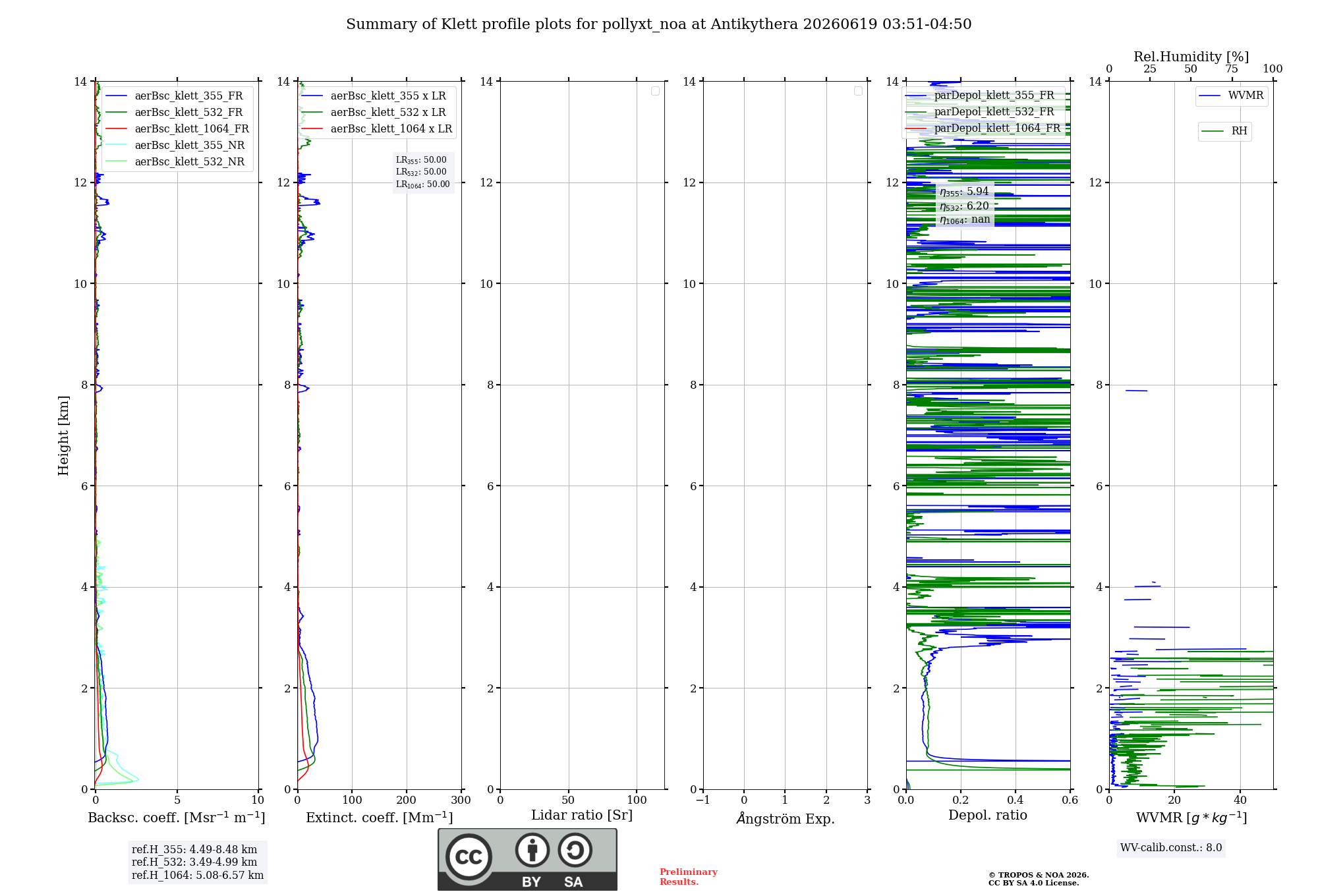Click the attribution person icon in license badge
The image size is (1318, 896).
[x=532, y=850]
